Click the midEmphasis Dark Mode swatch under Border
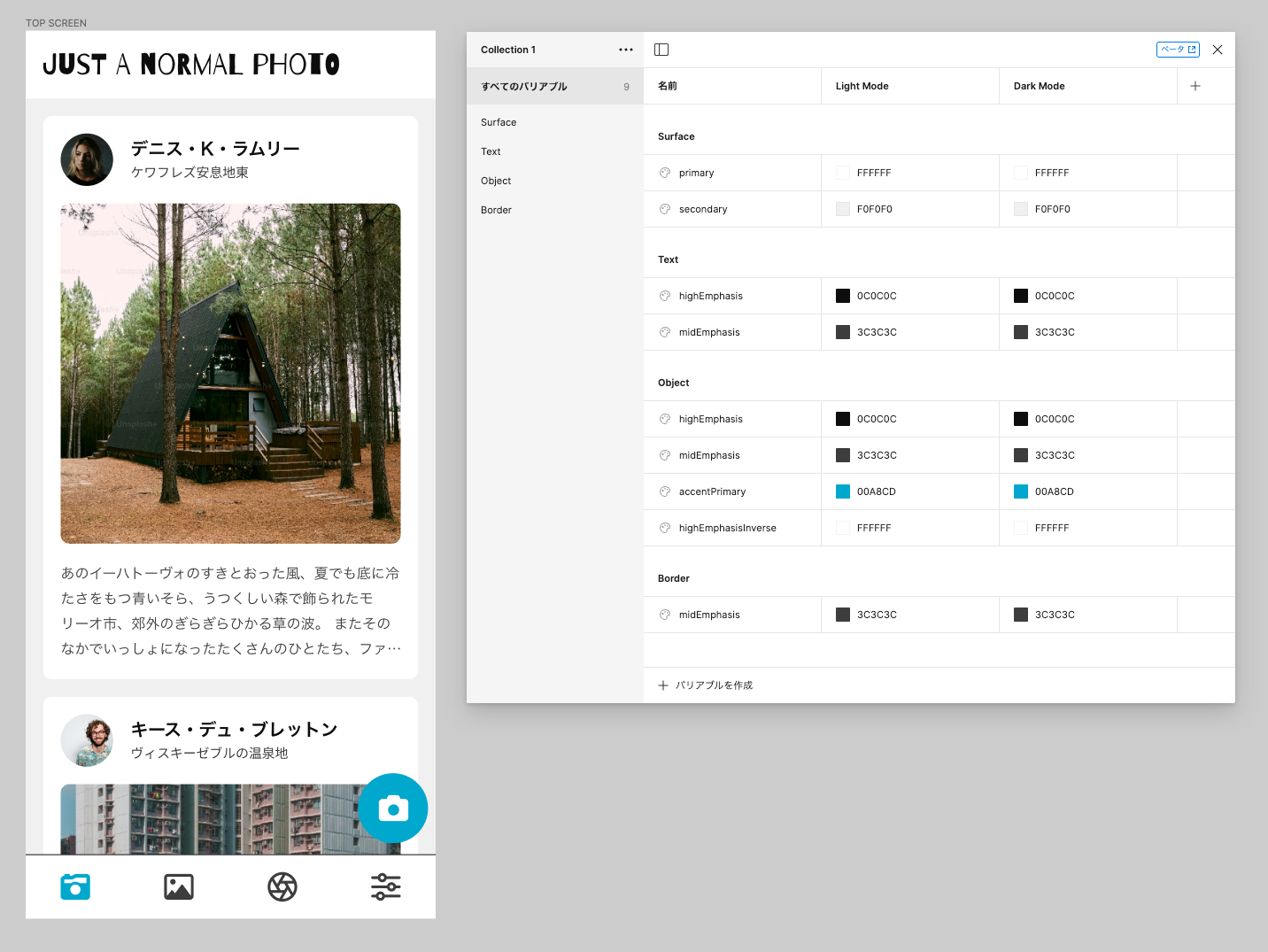Viewport: 1268px width, 952px height. 1020,614
